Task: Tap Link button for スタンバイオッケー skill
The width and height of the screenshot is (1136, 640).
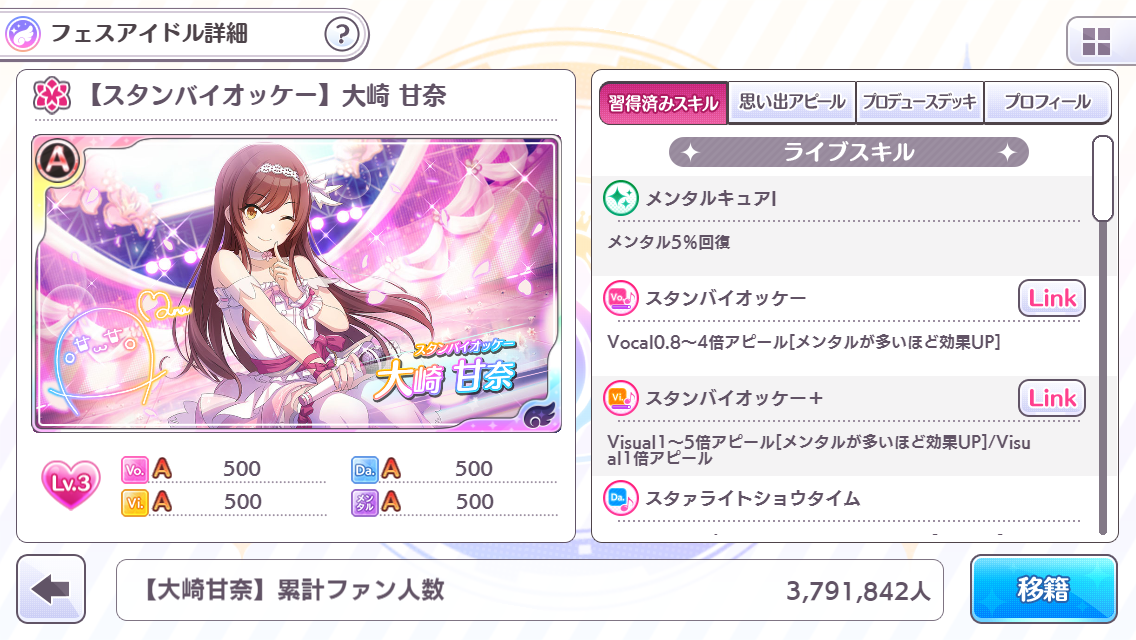Action: [1052, 298]
